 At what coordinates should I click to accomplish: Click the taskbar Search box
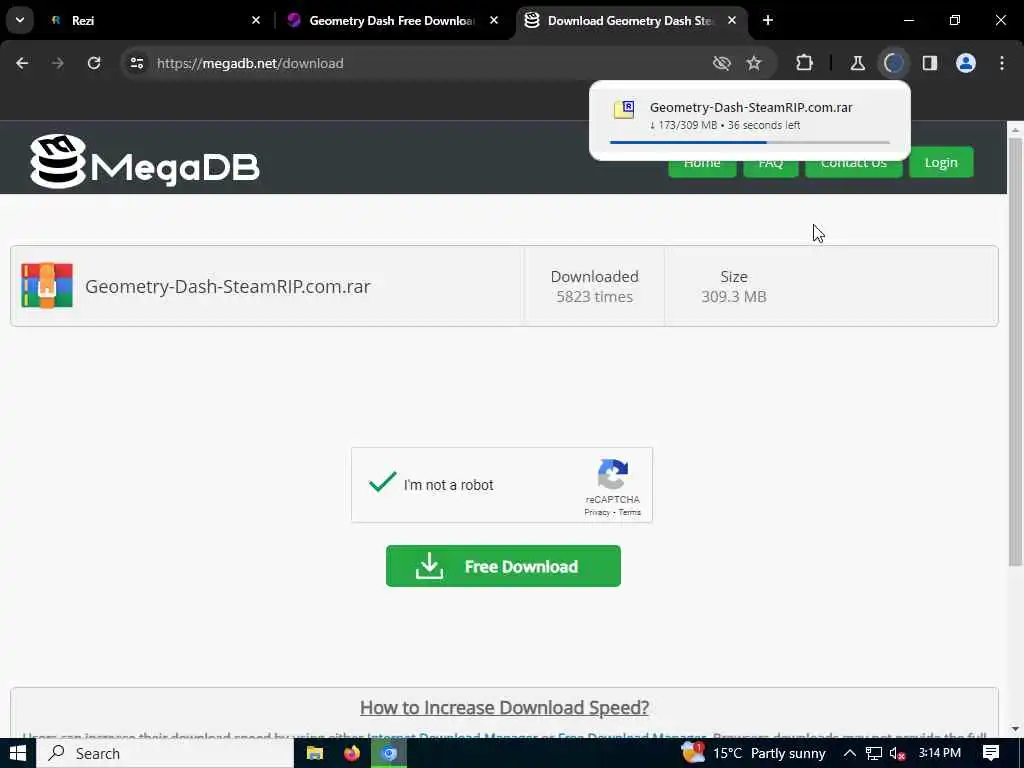[x=165, y=753]
